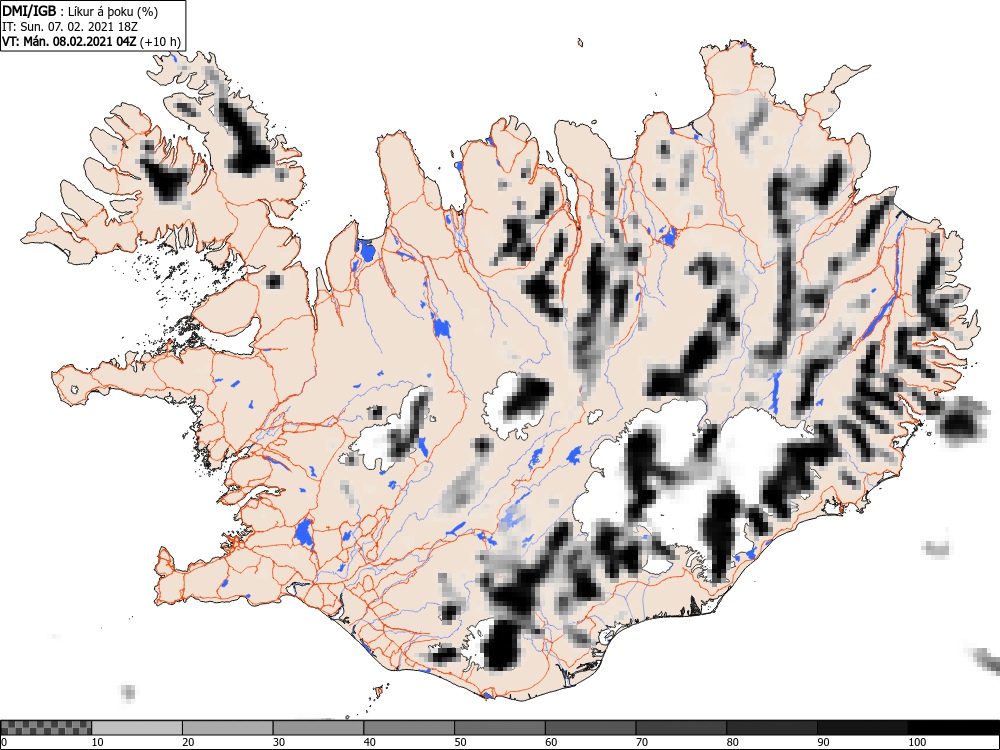Select the 20–30 gray legend segment

228,728
